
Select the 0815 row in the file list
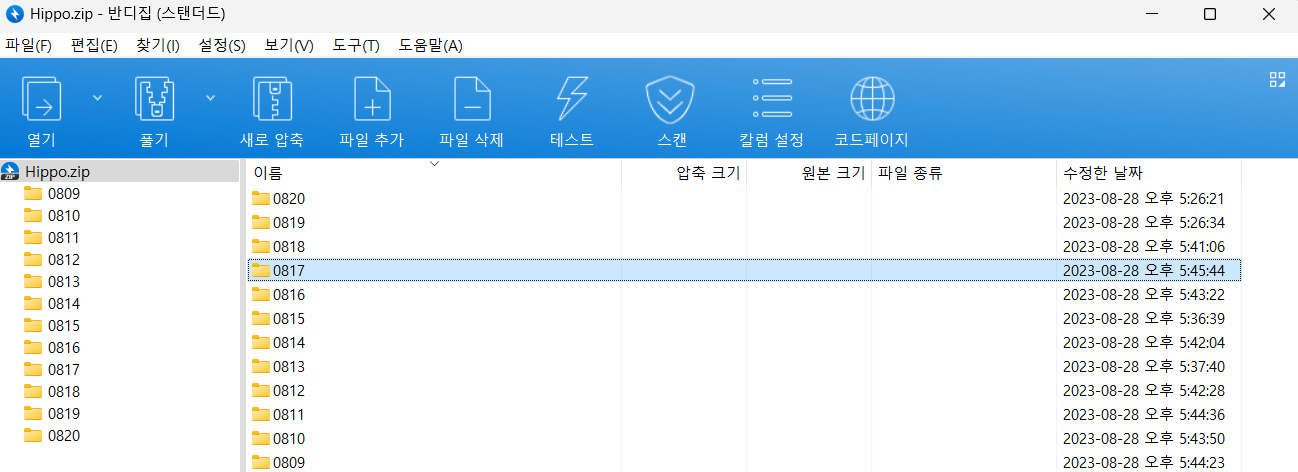(744, 319)
